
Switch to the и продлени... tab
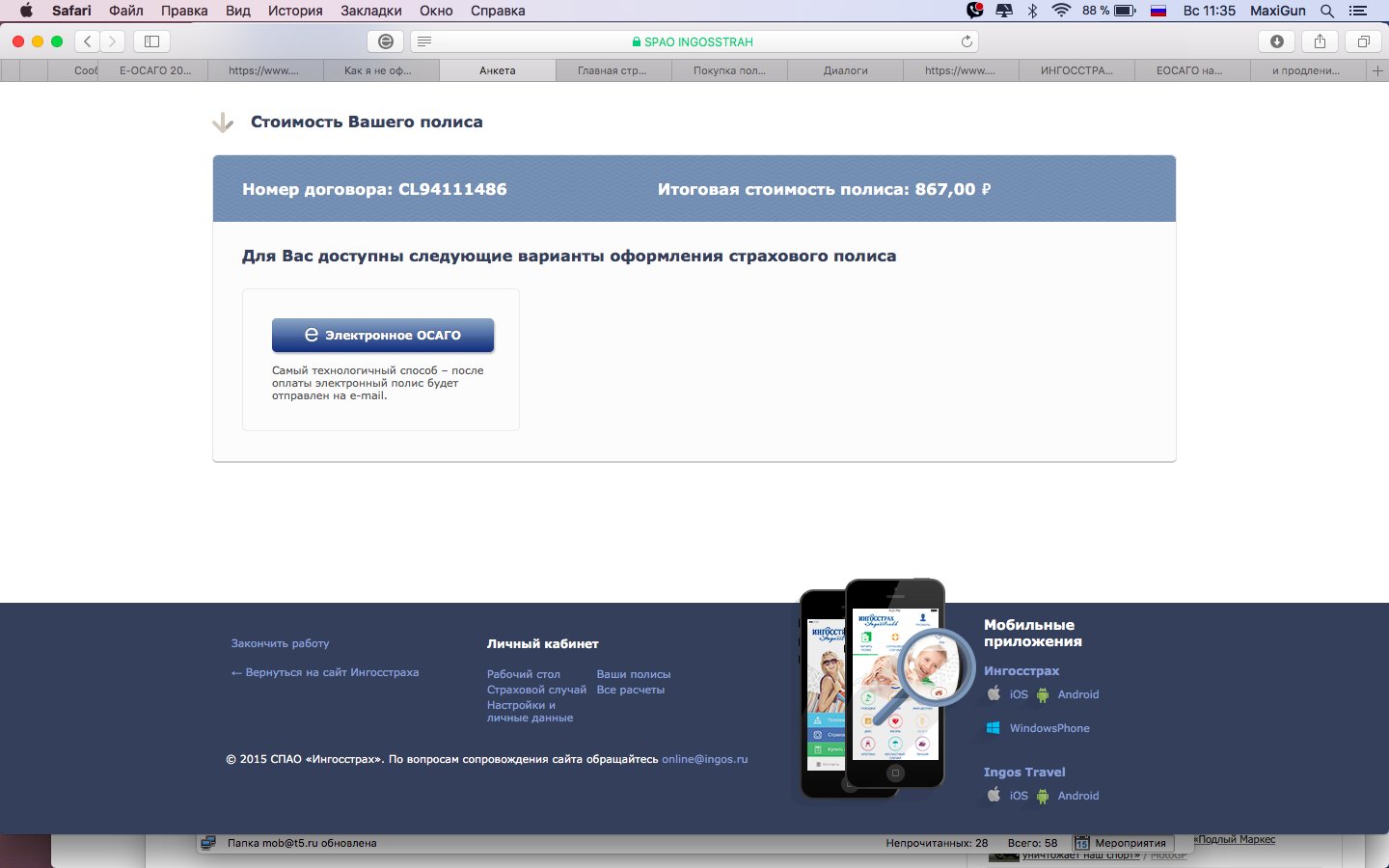(x=1306, y=70)
